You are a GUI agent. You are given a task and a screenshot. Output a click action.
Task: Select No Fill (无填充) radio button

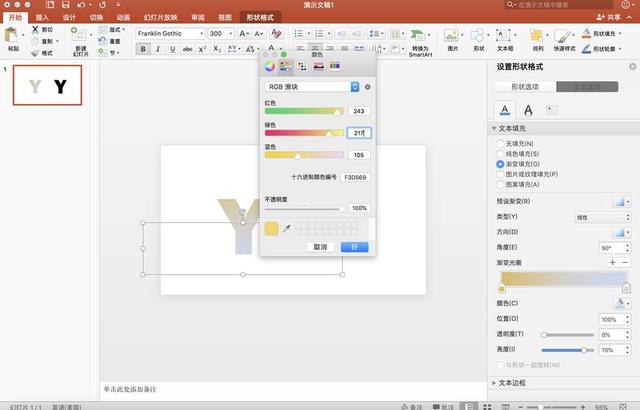[x=500, y=144]
